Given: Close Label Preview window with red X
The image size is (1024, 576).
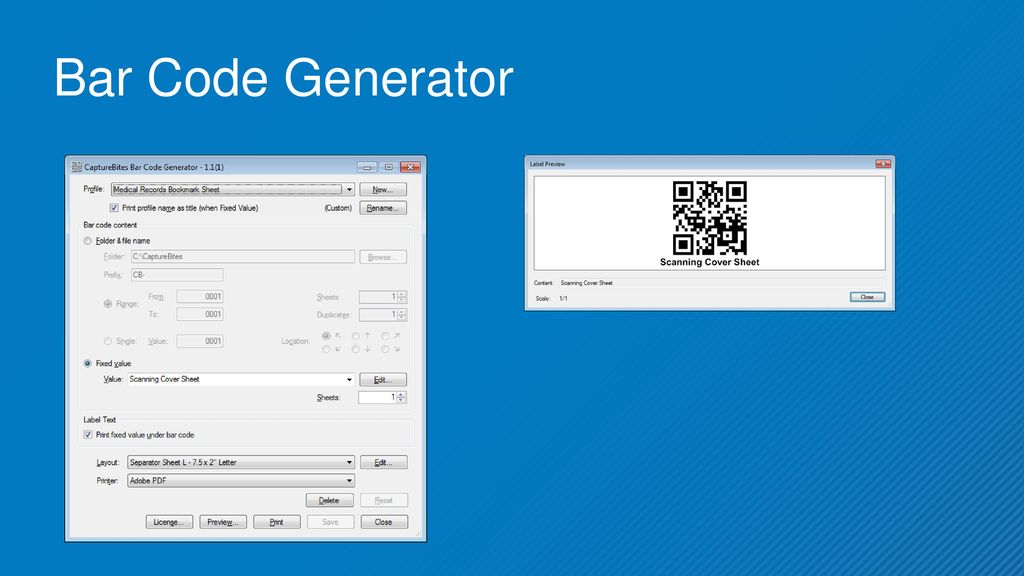Looking at the screenshot, I should [x=883, y=164].
